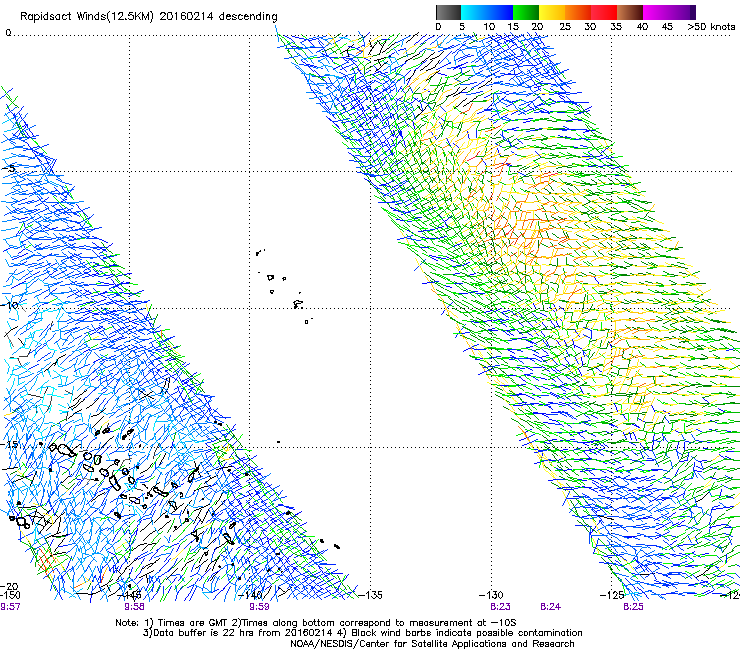Click the red 30-35 knots legend segment
The height and width of the screenshot is (650, 740).
604,12
